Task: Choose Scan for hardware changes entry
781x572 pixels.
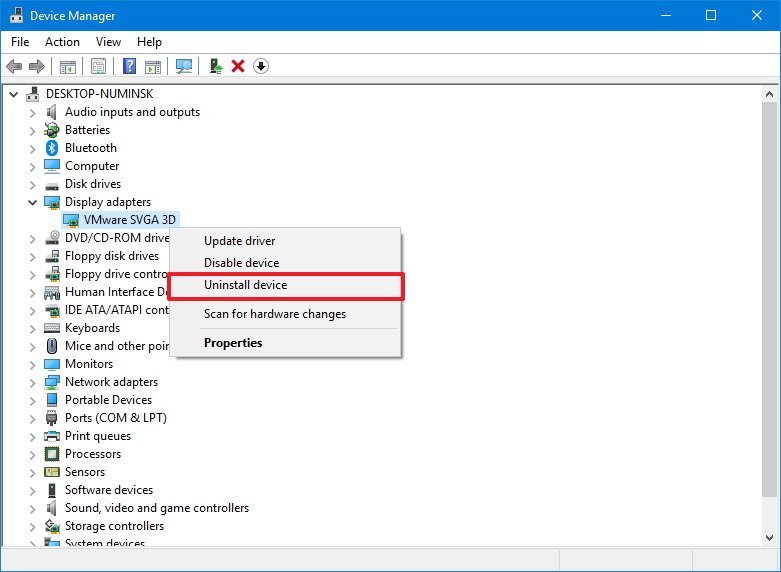Action: click(x=285, y=314)
